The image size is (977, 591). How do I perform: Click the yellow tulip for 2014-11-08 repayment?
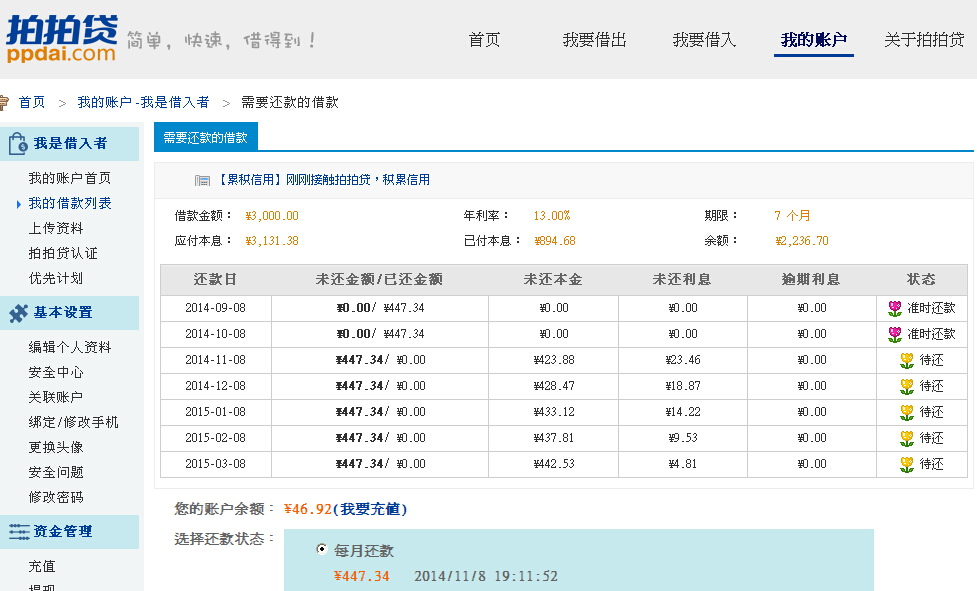coord(906,360)
